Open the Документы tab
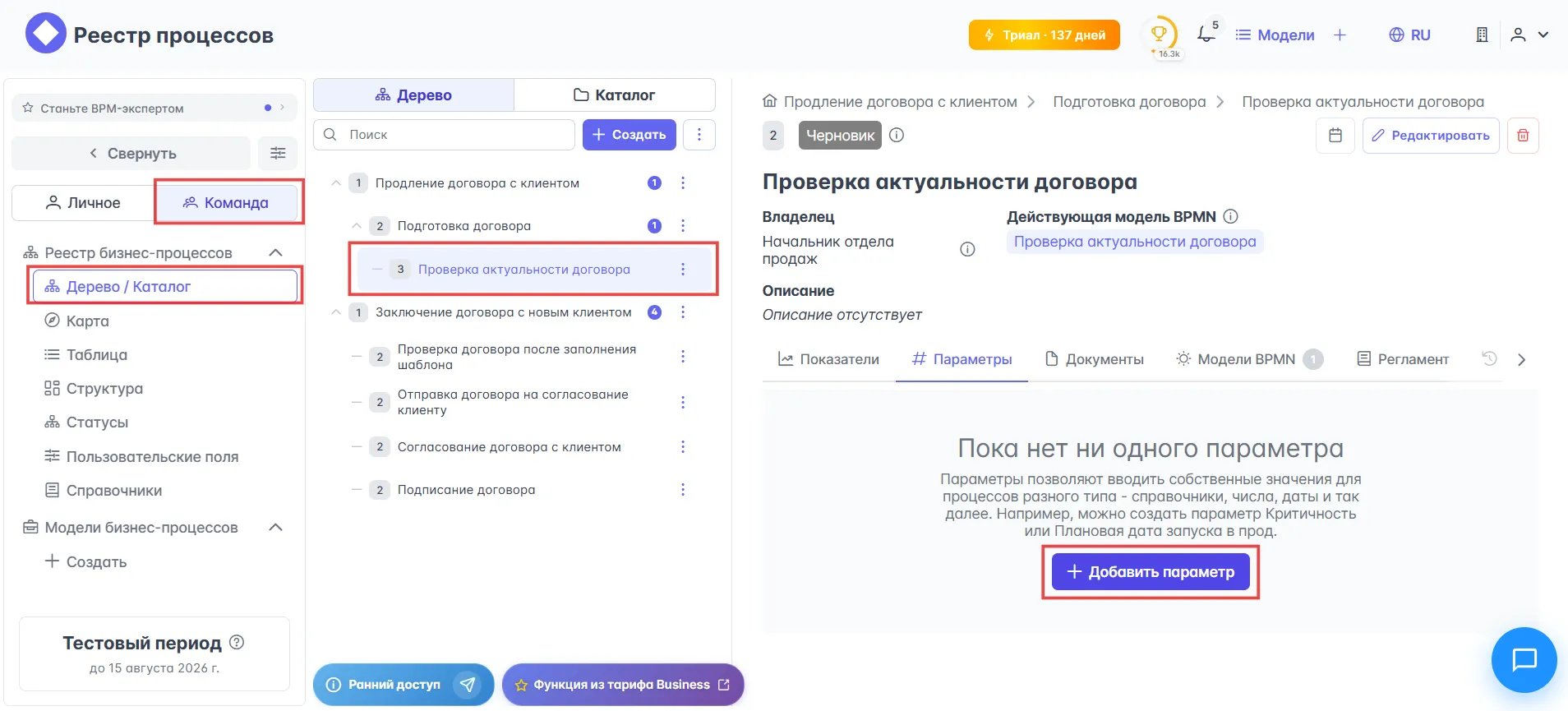This screenshot has height=711, width=1568. pyautogui.click(x=1094, y=359)
